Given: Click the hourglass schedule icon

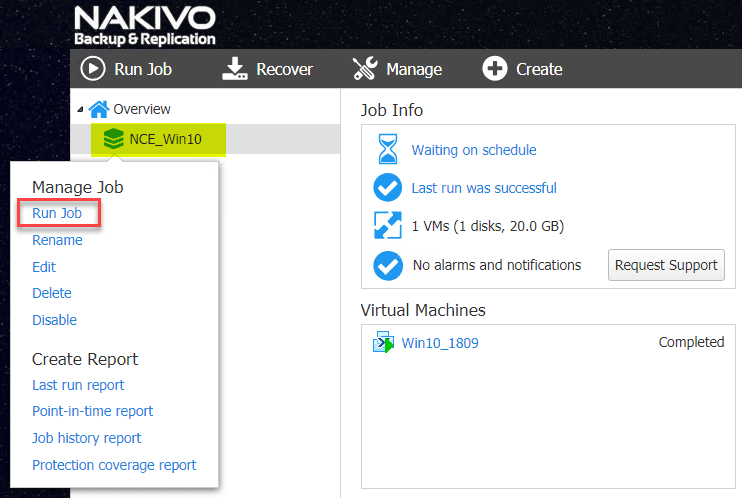Looking at the screenshot, I should pyautogui.click(x=386, y=150).
